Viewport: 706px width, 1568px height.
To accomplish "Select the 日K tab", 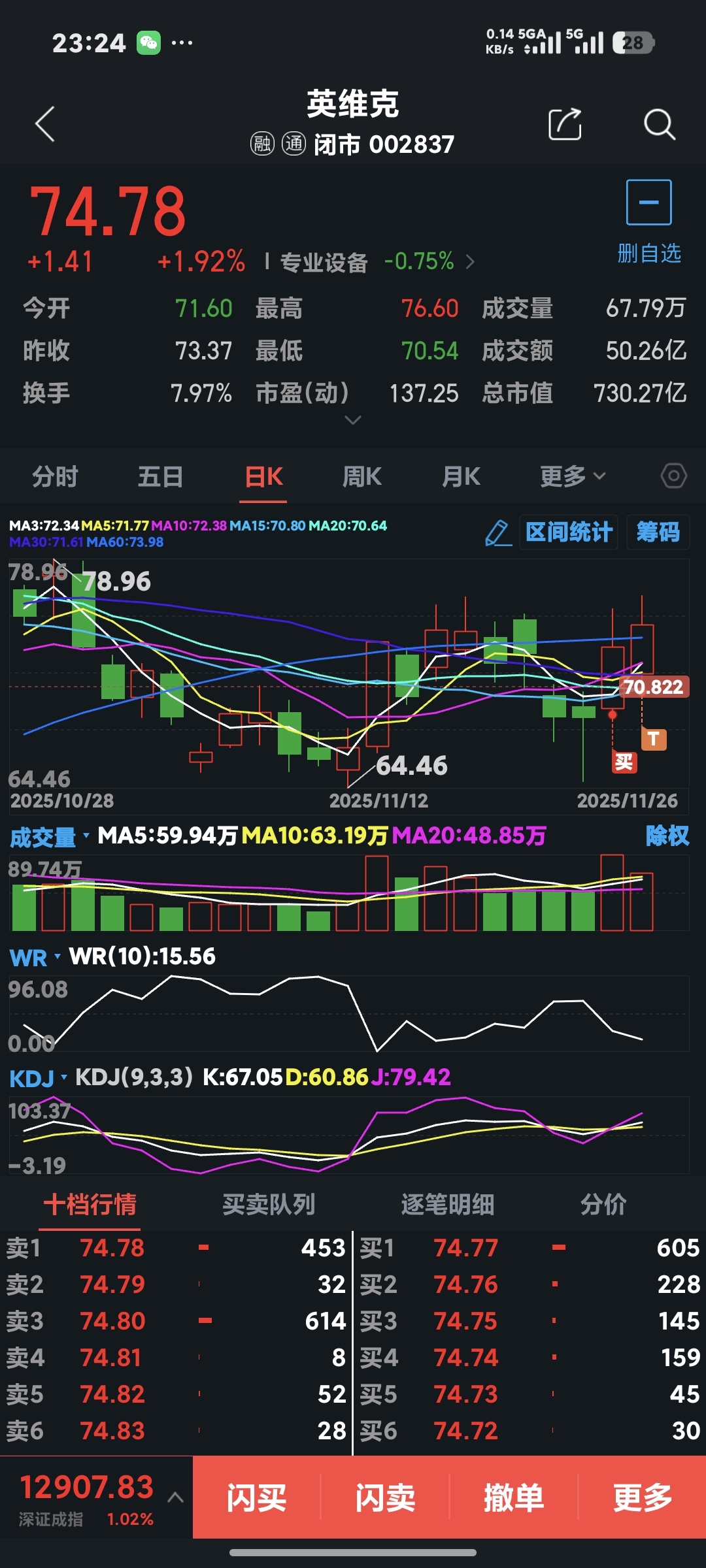I will (263, 476).
